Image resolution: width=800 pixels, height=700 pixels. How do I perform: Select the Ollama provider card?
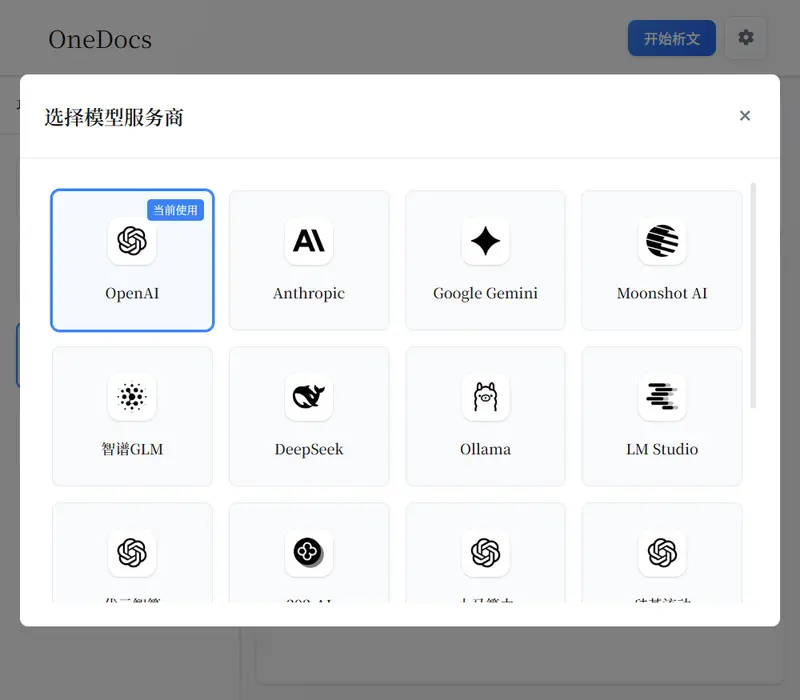(485, 416)
